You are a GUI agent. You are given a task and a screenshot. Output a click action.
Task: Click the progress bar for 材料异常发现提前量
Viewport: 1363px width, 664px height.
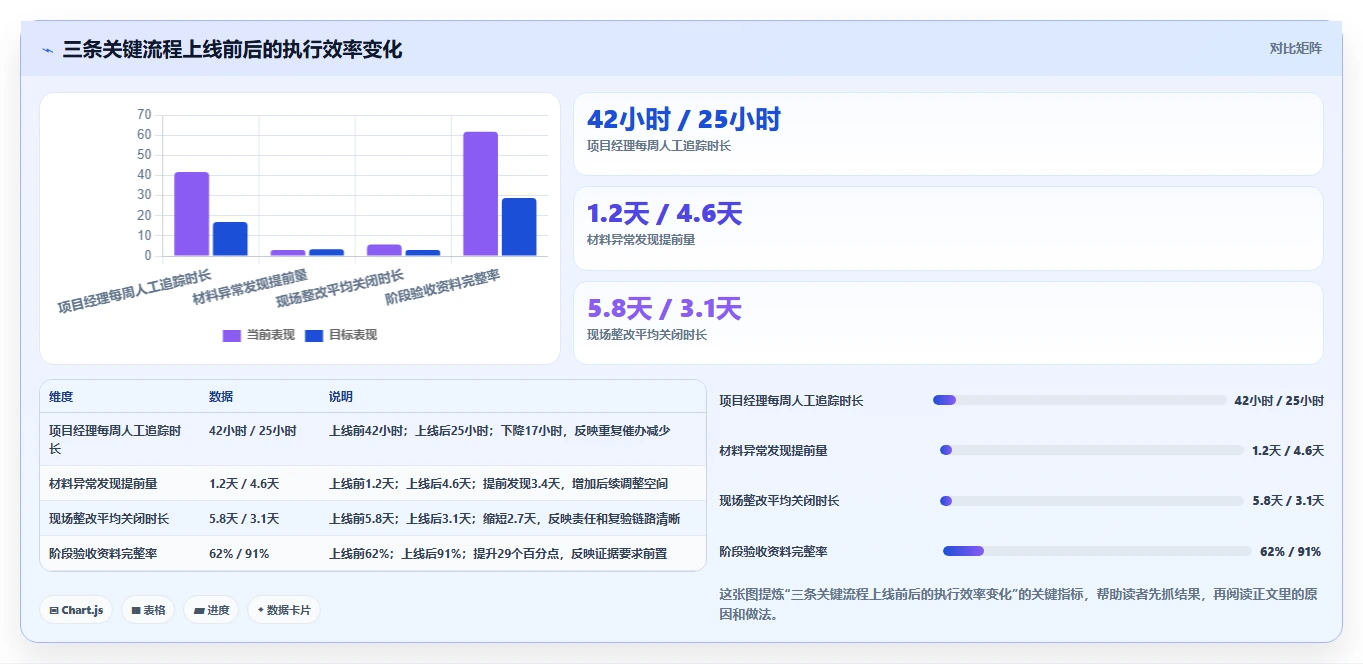(x=1092, y=450)
